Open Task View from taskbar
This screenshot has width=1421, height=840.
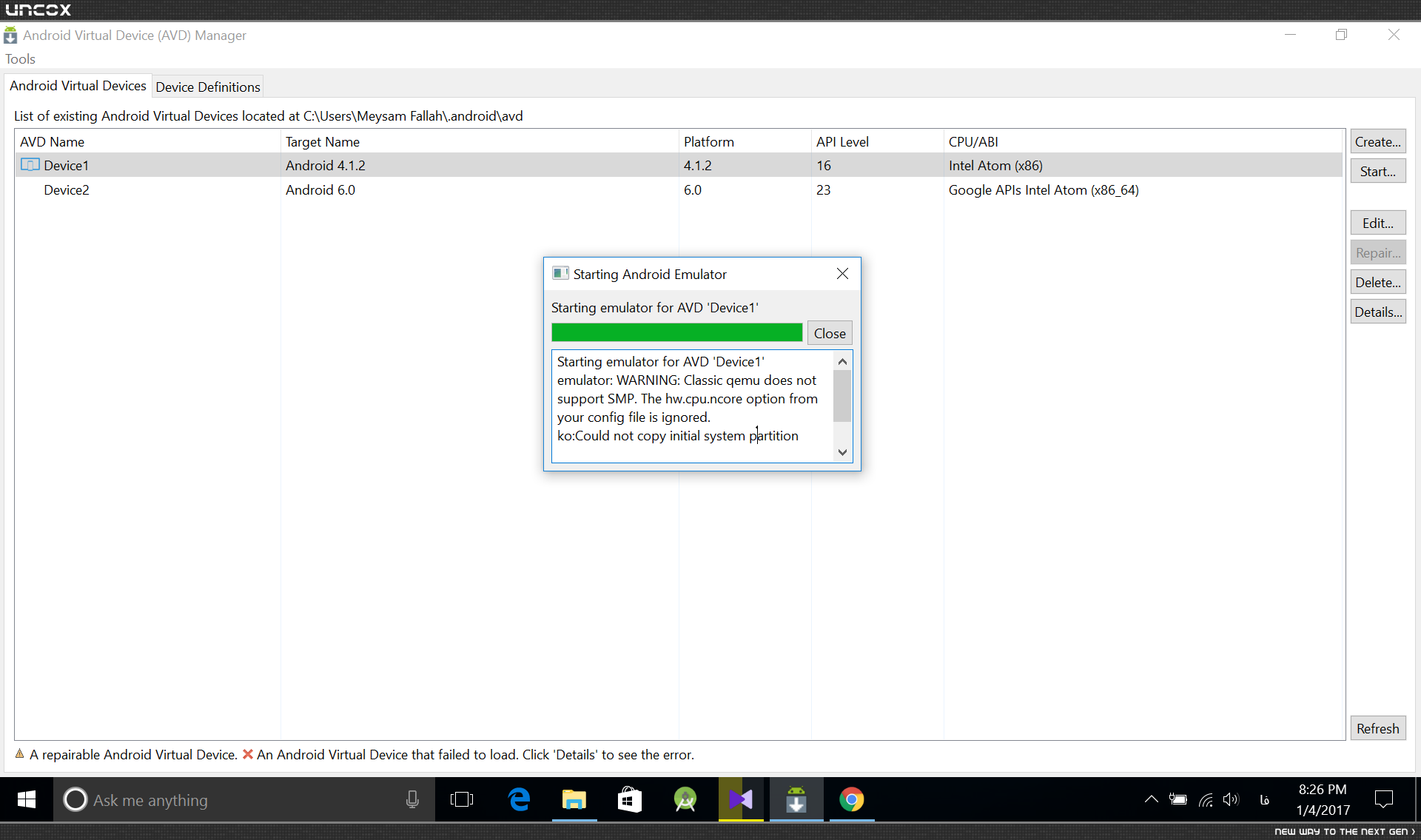(x=462, y=799)
